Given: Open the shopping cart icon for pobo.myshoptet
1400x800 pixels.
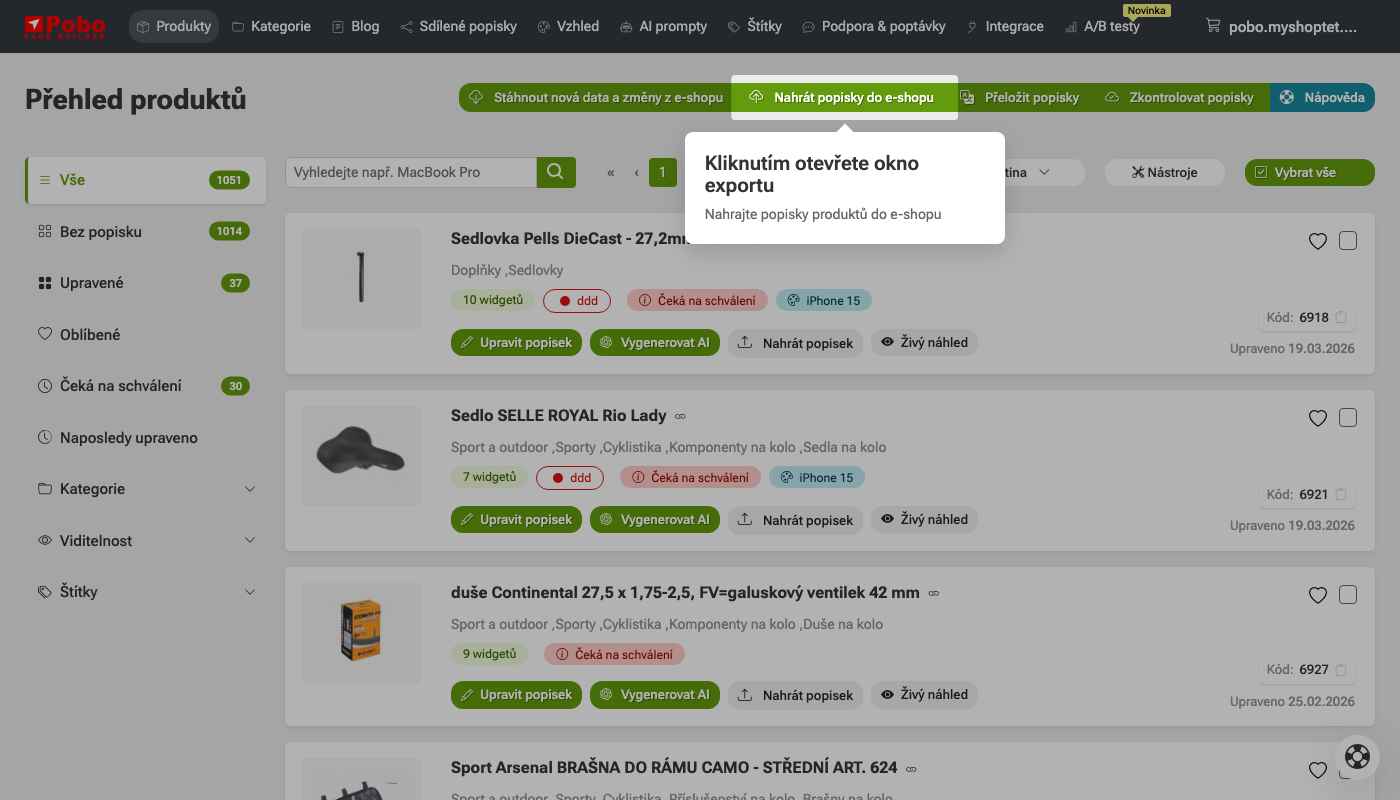Looking at the screenshot, I should click(x=1215, y=27).
